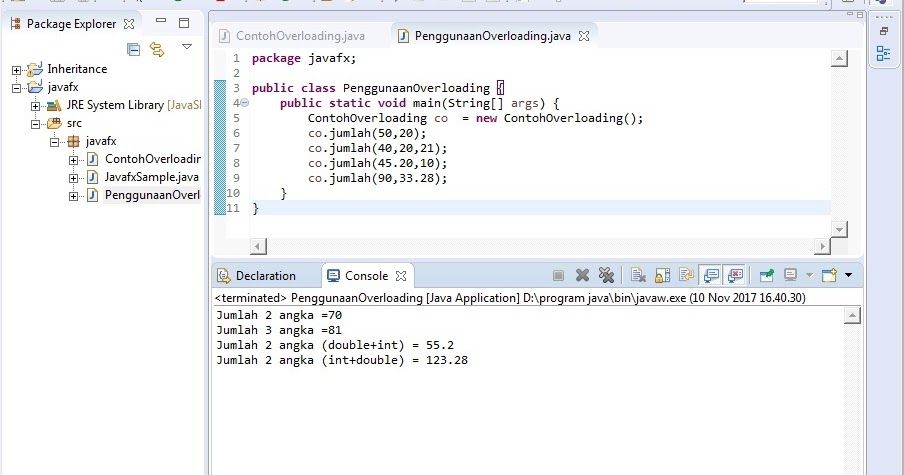
Task: Toggle Scroll Lock in the Console
Action: (x=662, y=276)
